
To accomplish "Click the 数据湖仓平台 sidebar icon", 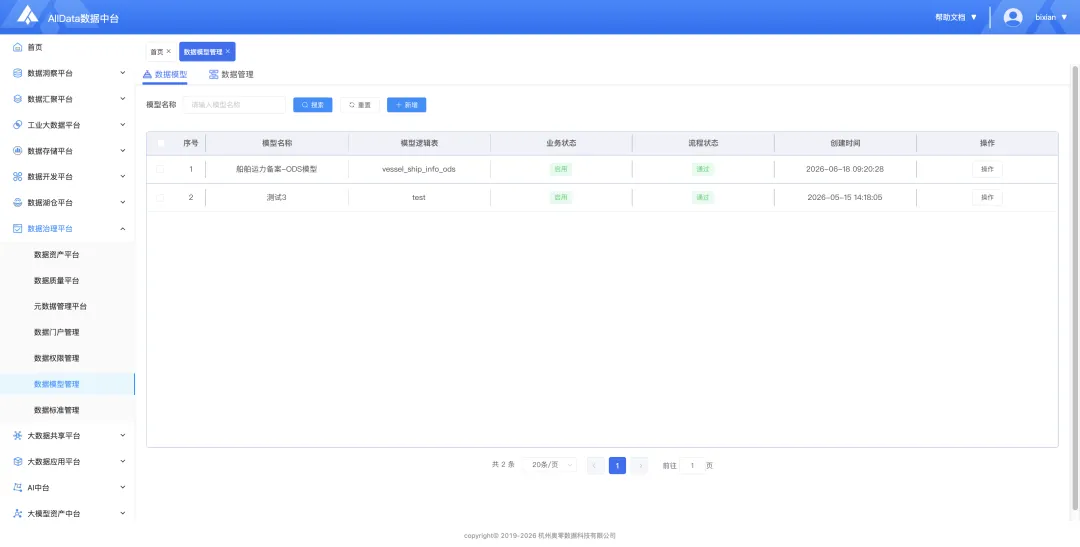I will pos(18,203).
